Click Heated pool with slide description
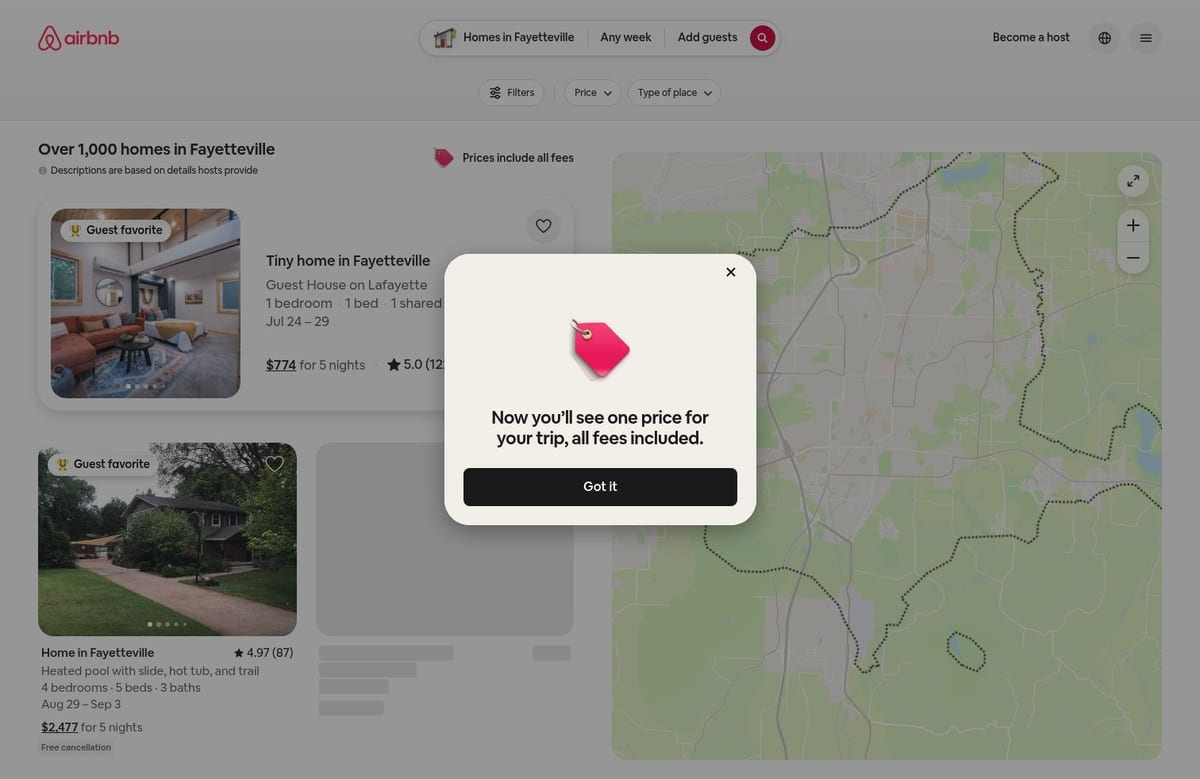 click(150, 671)
